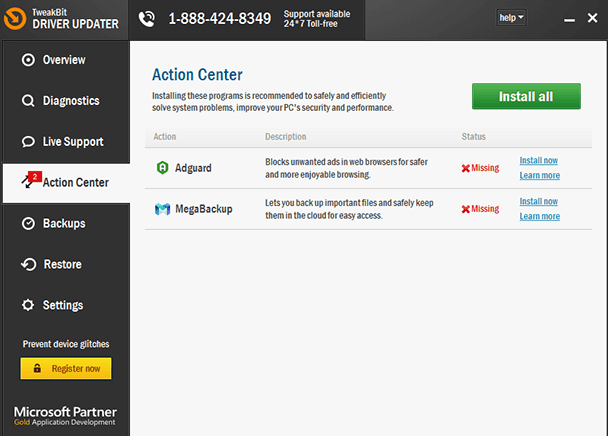
Task: Install all recommended programs
Action: click(x=526, y=96)
